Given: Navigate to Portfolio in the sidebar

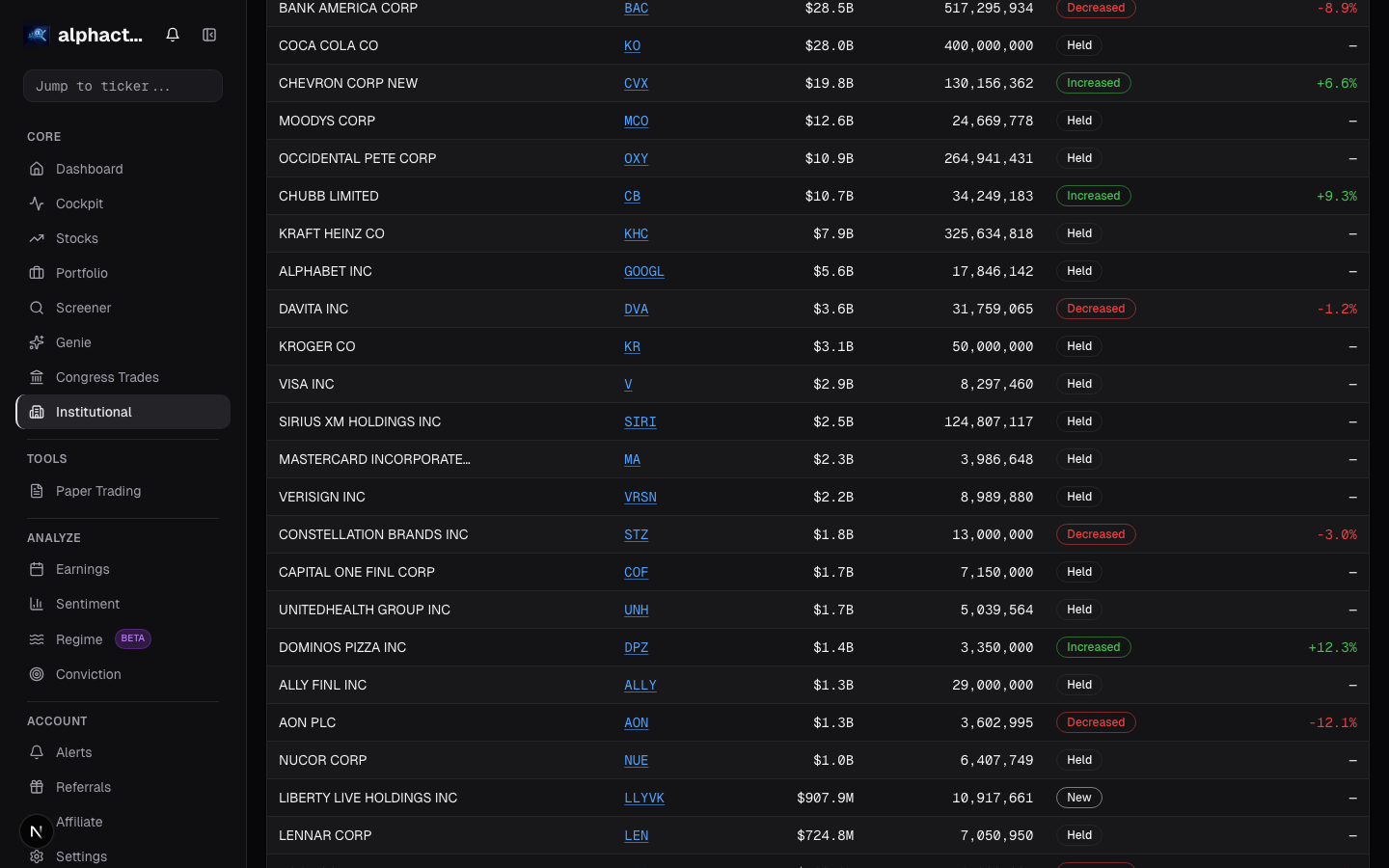Looking at the screenshot, I should [82, 273].
